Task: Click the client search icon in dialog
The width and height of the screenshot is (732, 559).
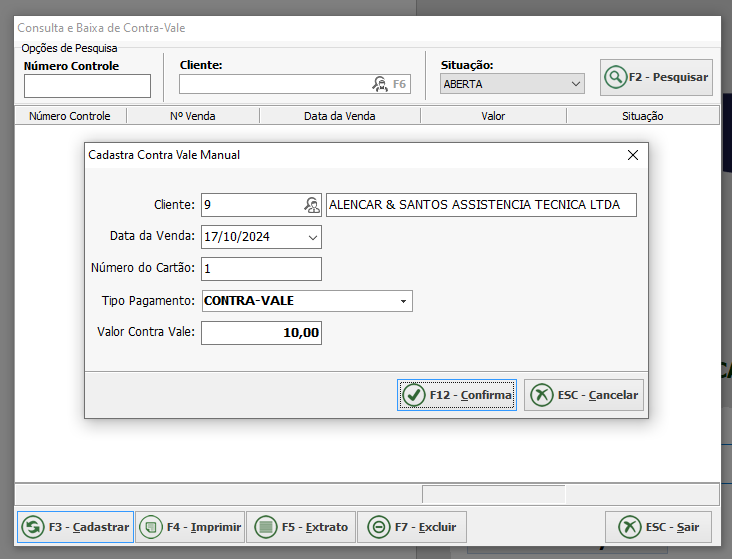Action: [312, 205]
